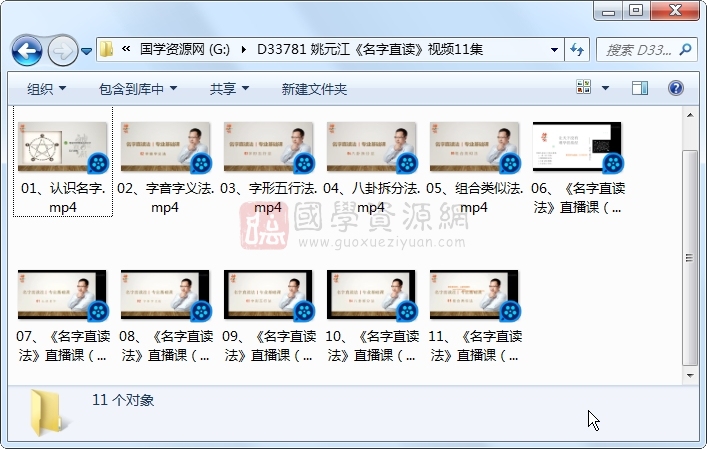Screen dimensions: 707x449
Task: Expand hidden path chevron «
Action: (x=126, y=48)
